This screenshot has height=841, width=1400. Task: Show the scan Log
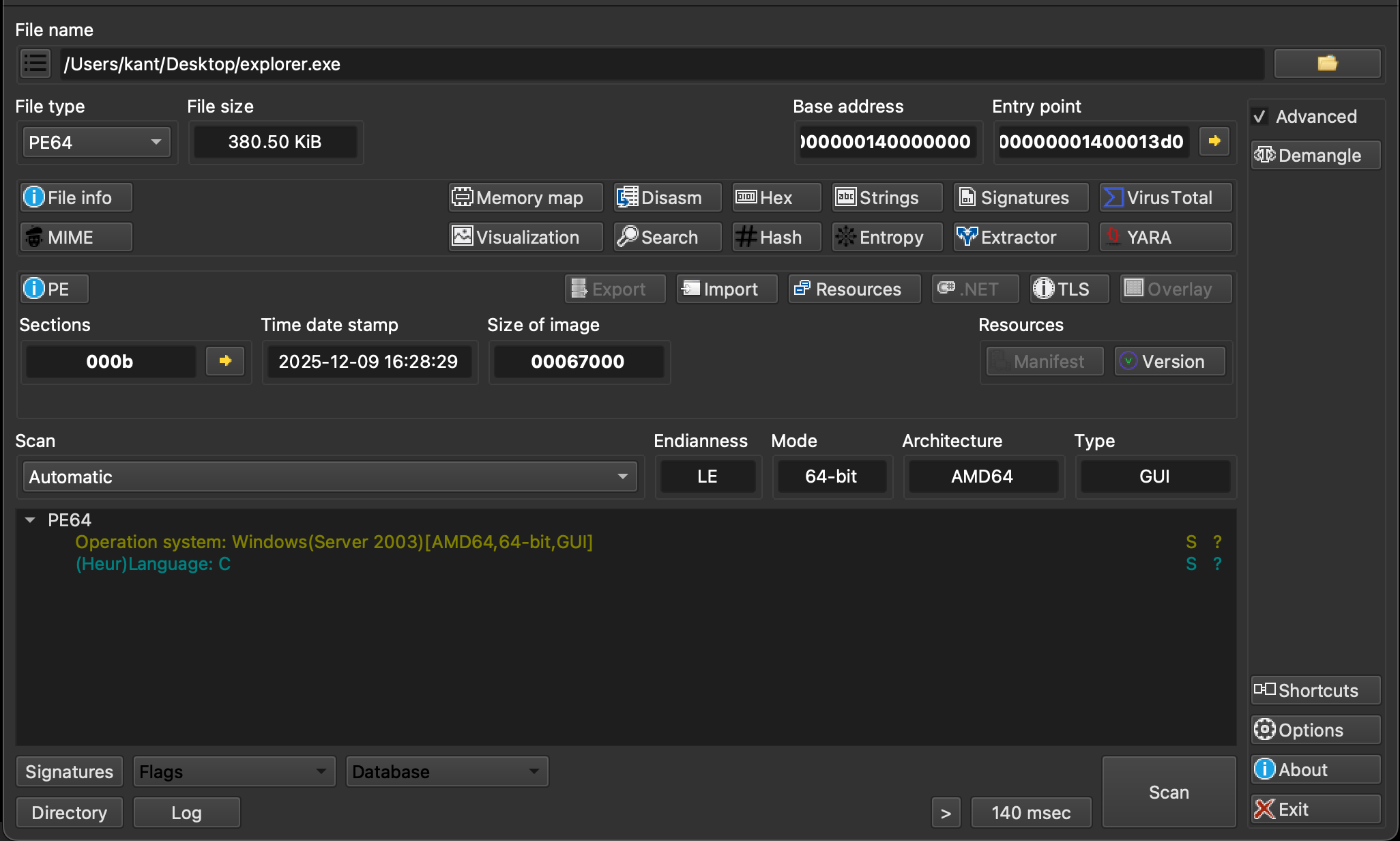pos(186,812)
